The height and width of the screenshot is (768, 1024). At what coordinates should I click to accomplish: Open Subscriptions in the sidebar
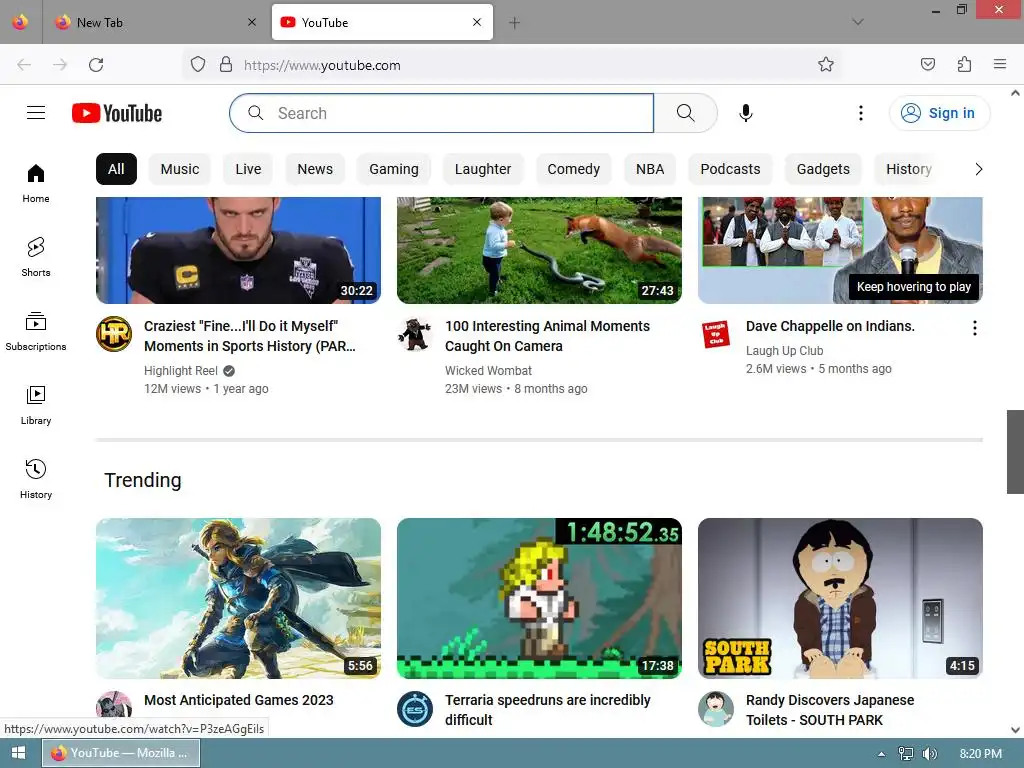pyautogui.click(x=36, y=331)
